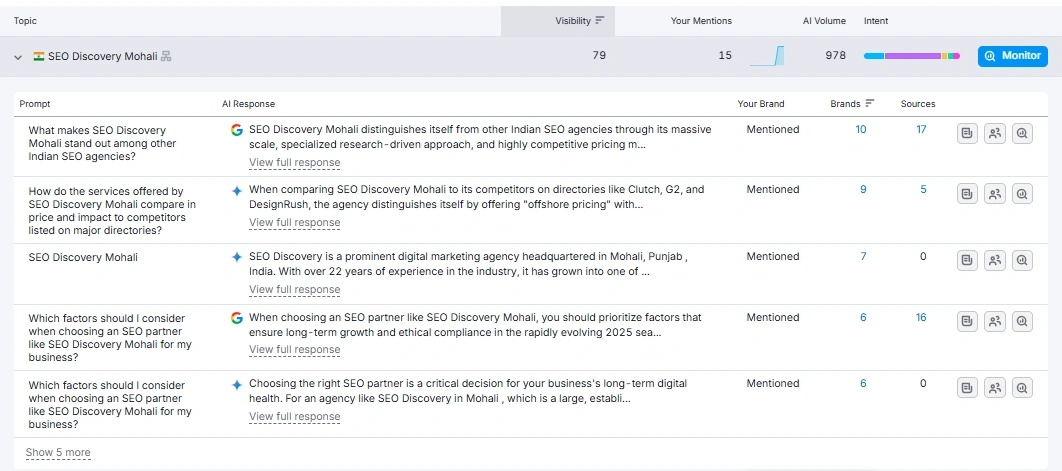Image resolution: width=1062 pixels, height=471 pixels.
Task: Open the magnifier chart icon in the 7-brands prompt row
Action: click(1022, 261)
